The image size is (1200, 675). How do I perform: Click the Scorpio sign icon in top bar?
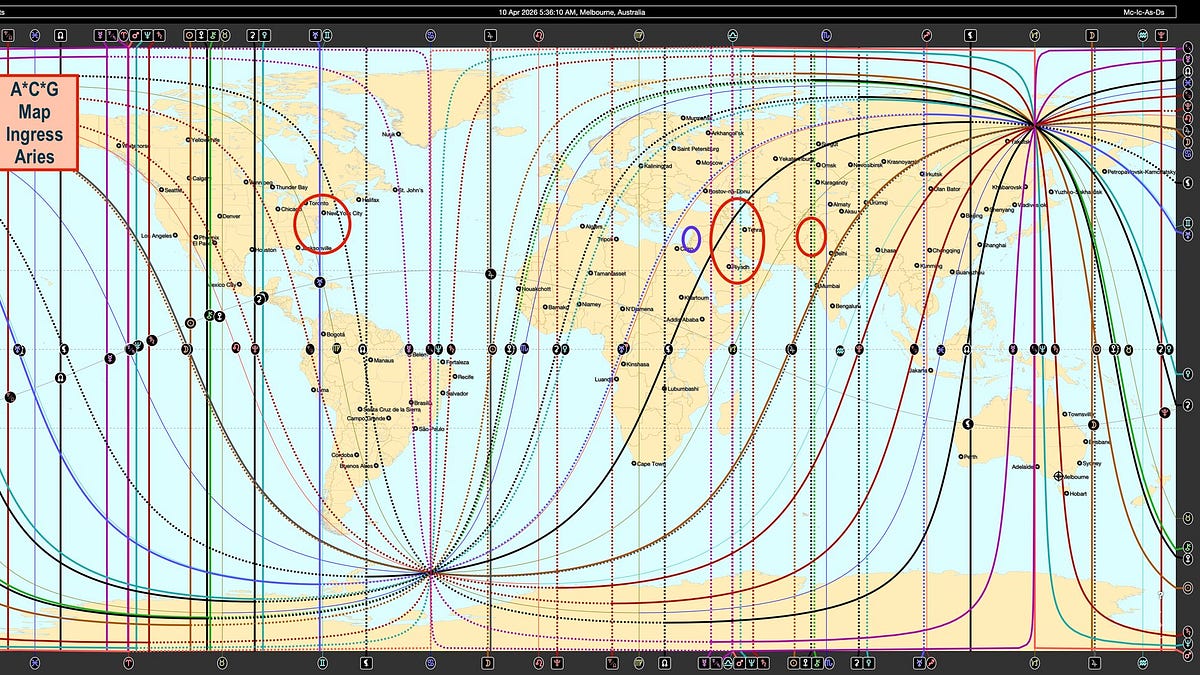(826, 34)
